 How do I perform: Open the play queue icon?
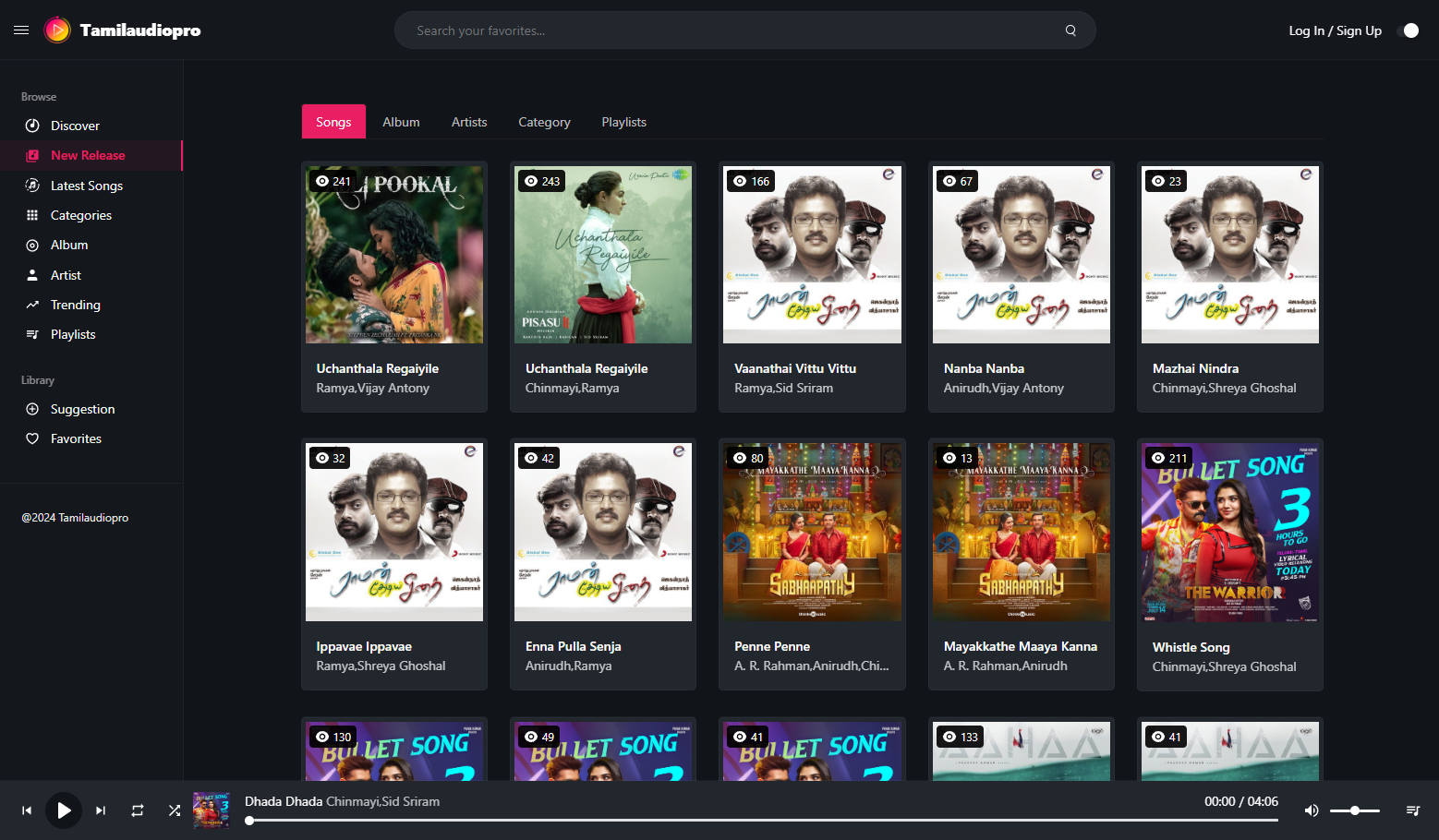pyautogui.click(x=1412, y=810)
